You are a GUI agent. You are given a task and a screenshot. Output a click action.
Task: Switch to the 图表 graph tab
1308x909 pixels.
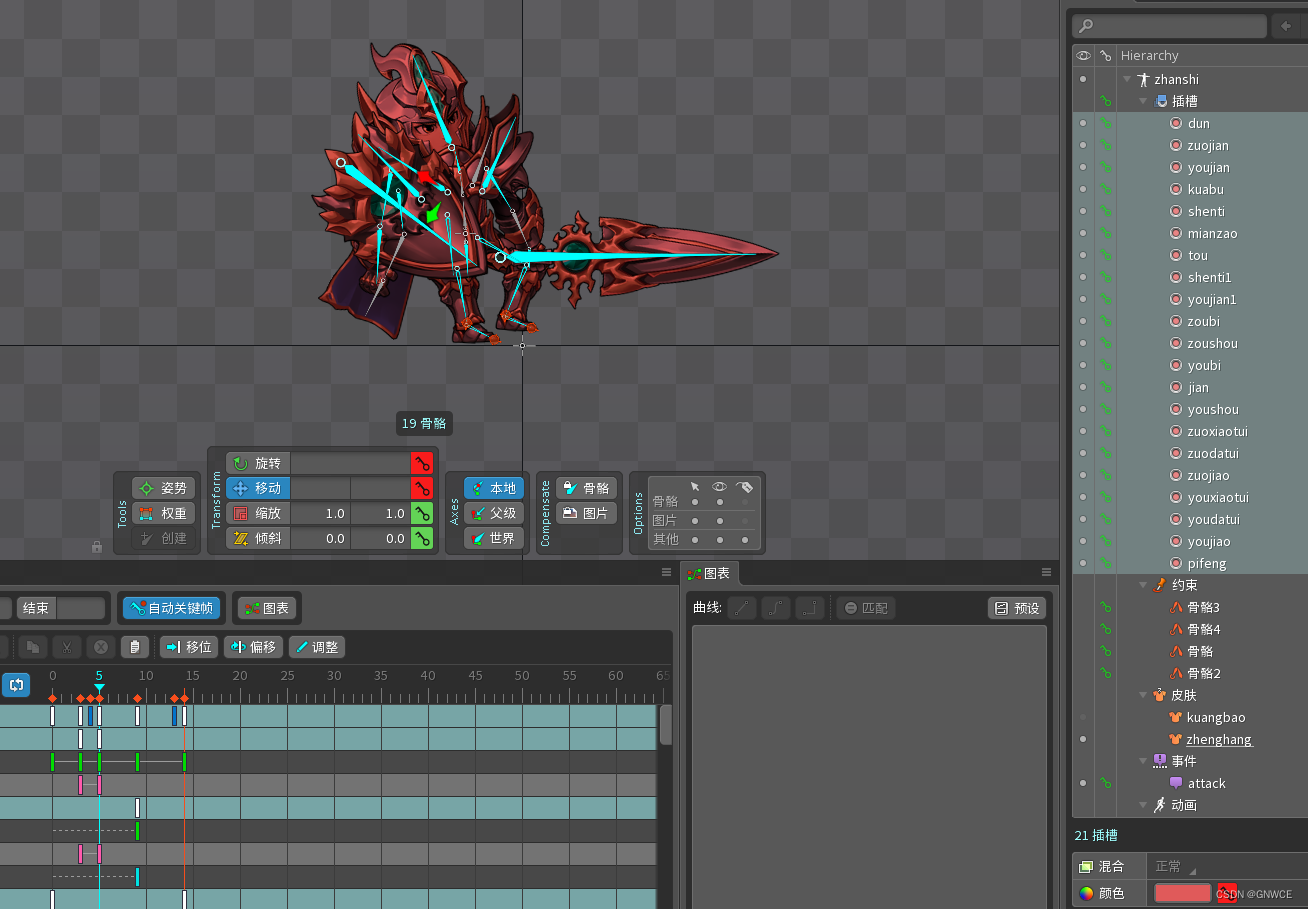click(711, 573)
